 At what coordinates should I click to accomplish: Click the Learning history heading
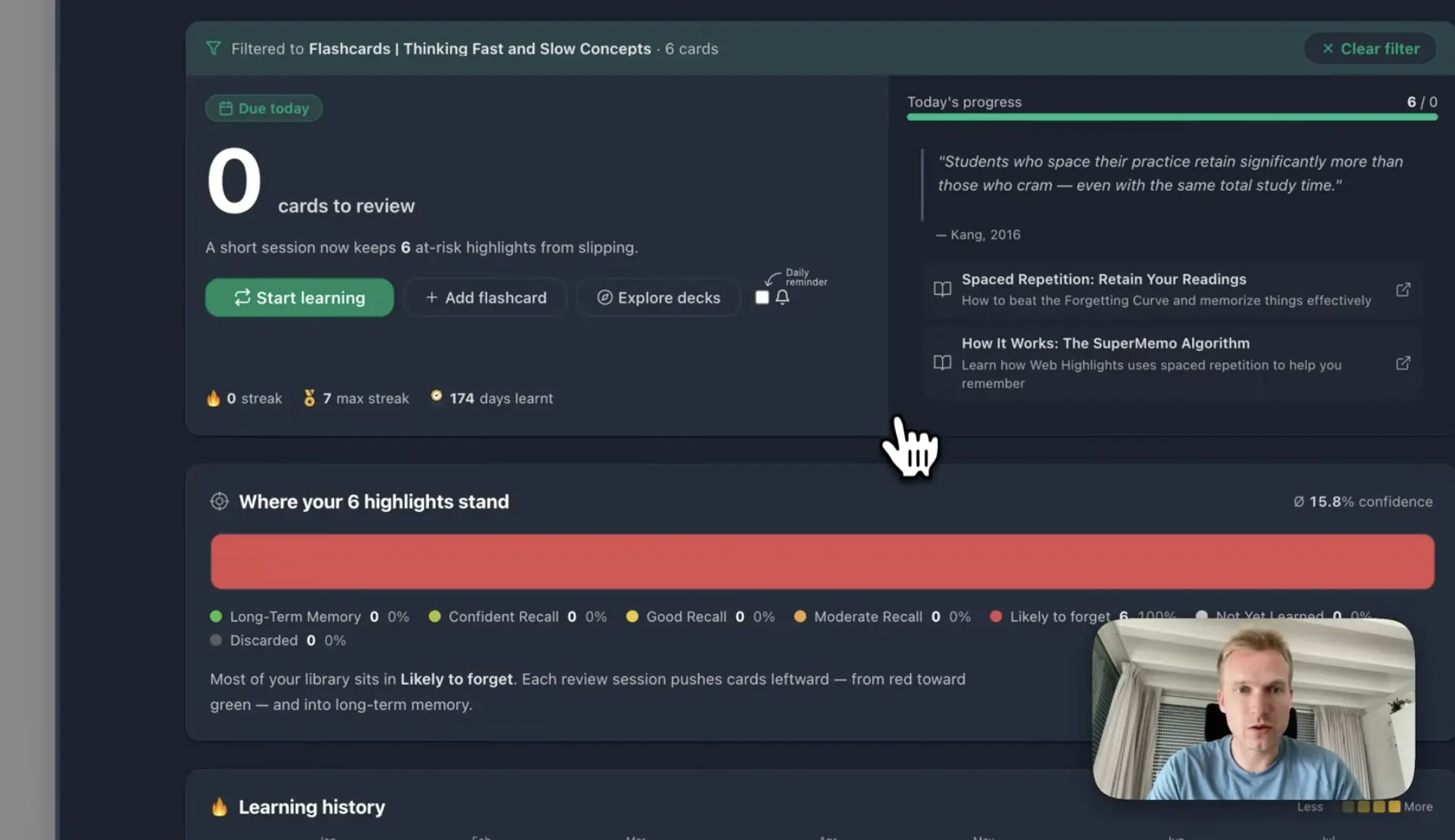click(311, 807)
